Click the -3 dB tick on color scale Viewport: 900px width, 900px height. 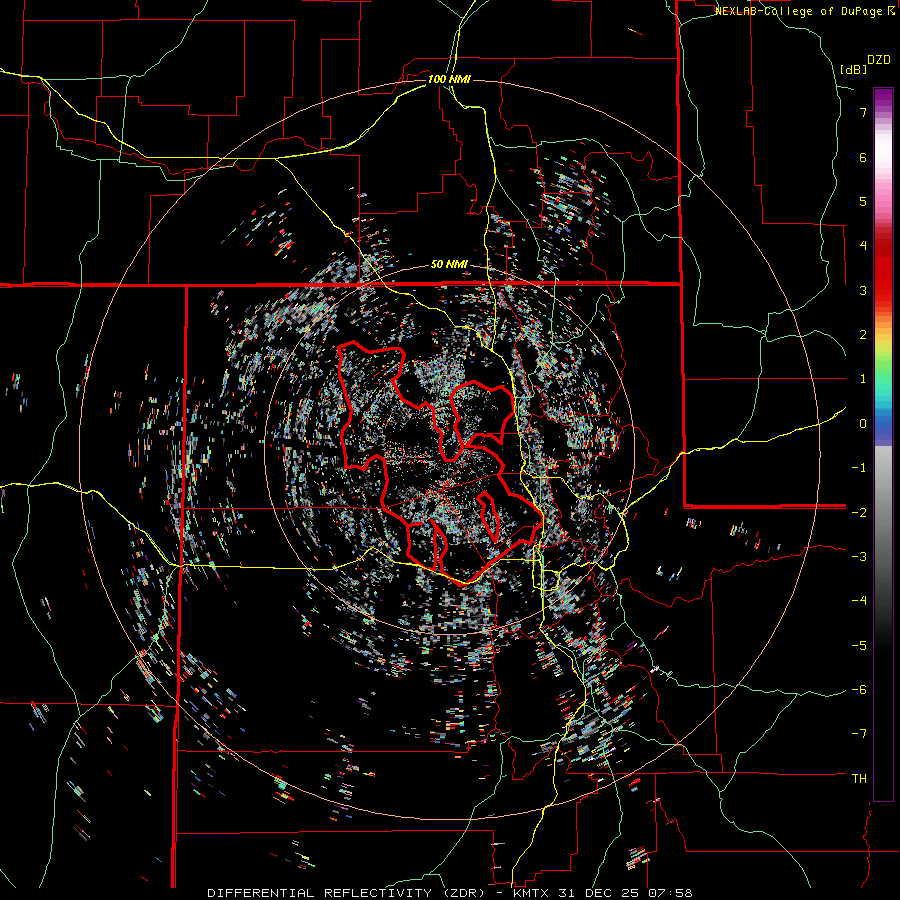(x=859, y=557)
